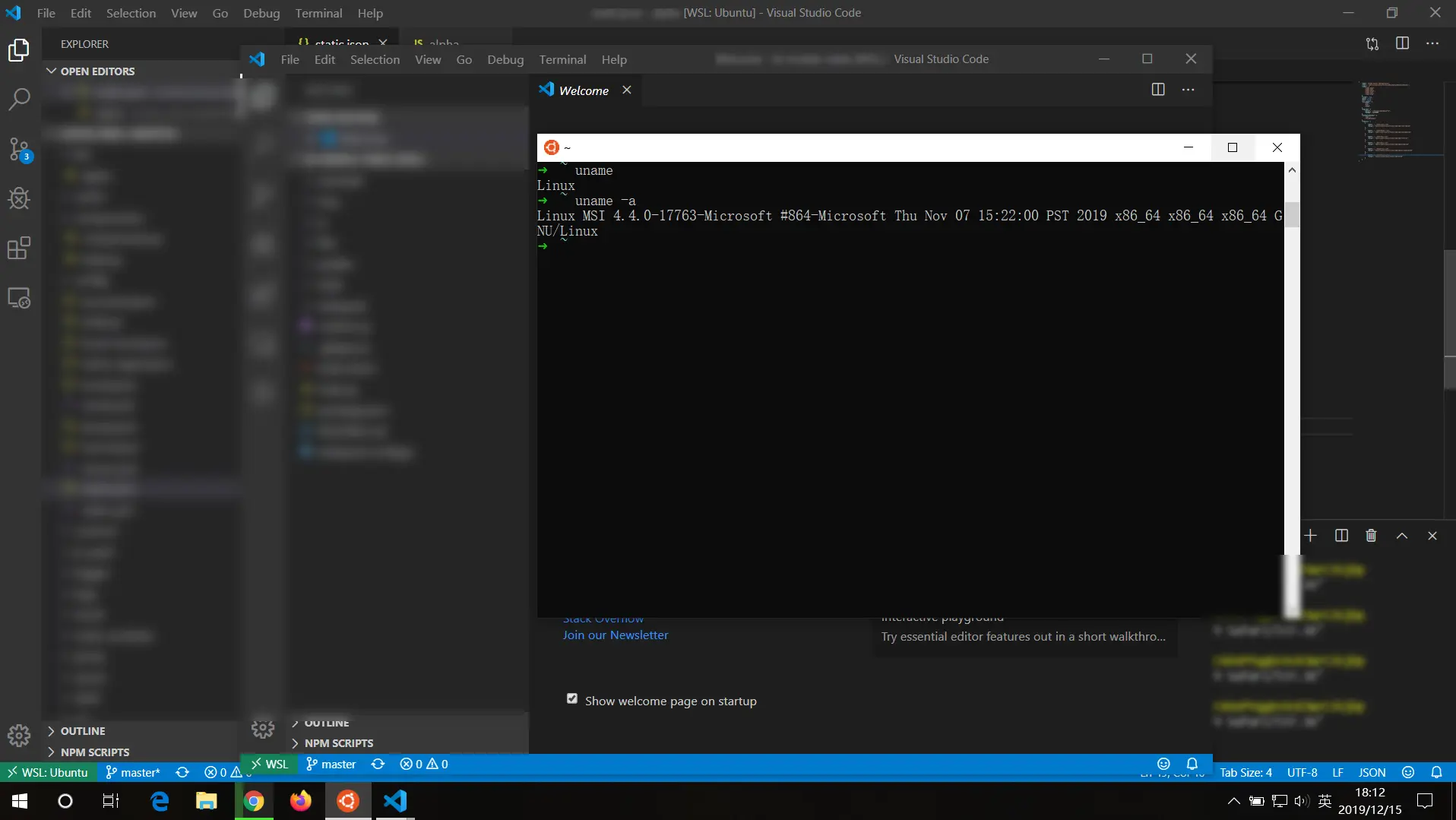Split the editor in the front Welcome window
Viewport: 1456px width, 820px height.
tap(1158, 90)
